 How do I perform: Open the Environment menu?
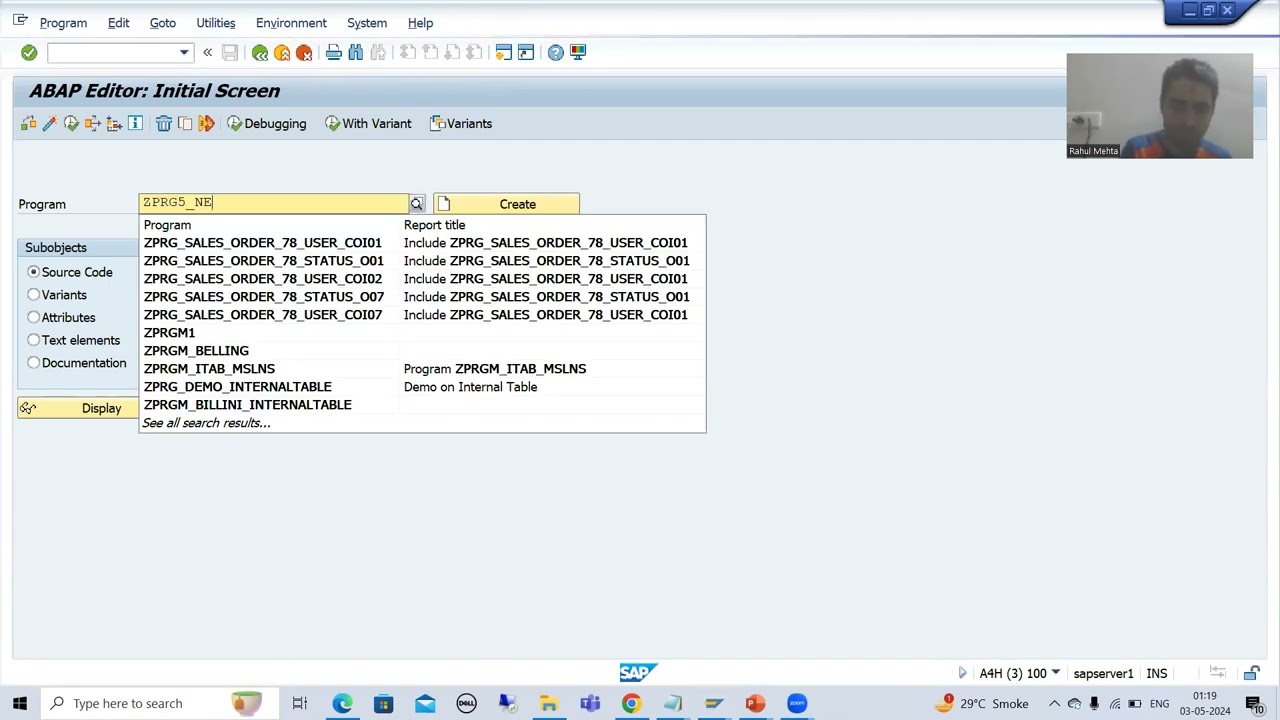click(x=291, y=22)
